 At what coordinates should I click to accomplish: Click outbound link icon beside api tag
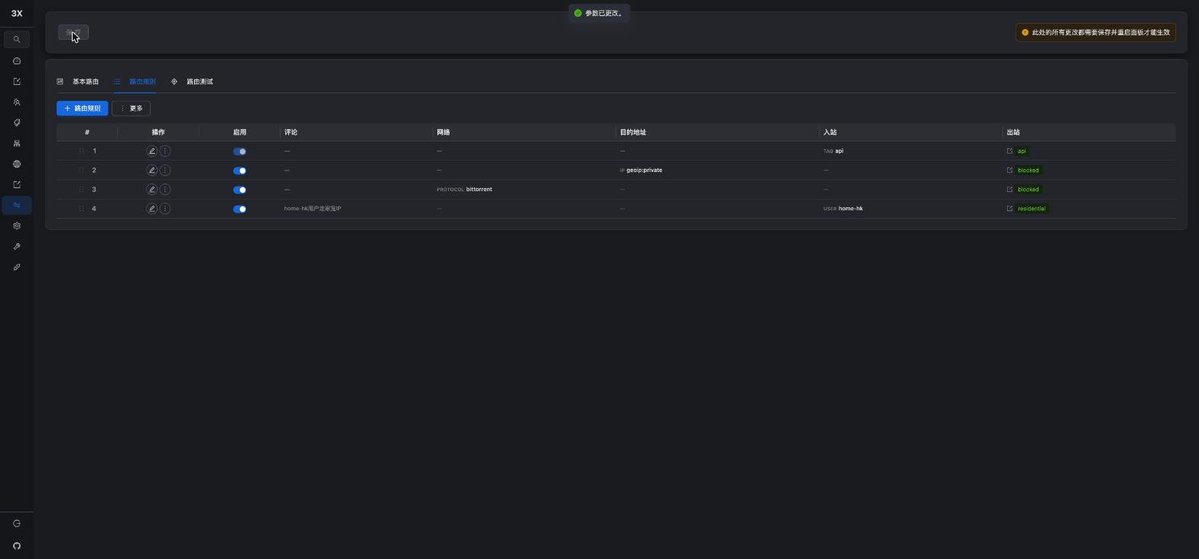coord(1010,151)
